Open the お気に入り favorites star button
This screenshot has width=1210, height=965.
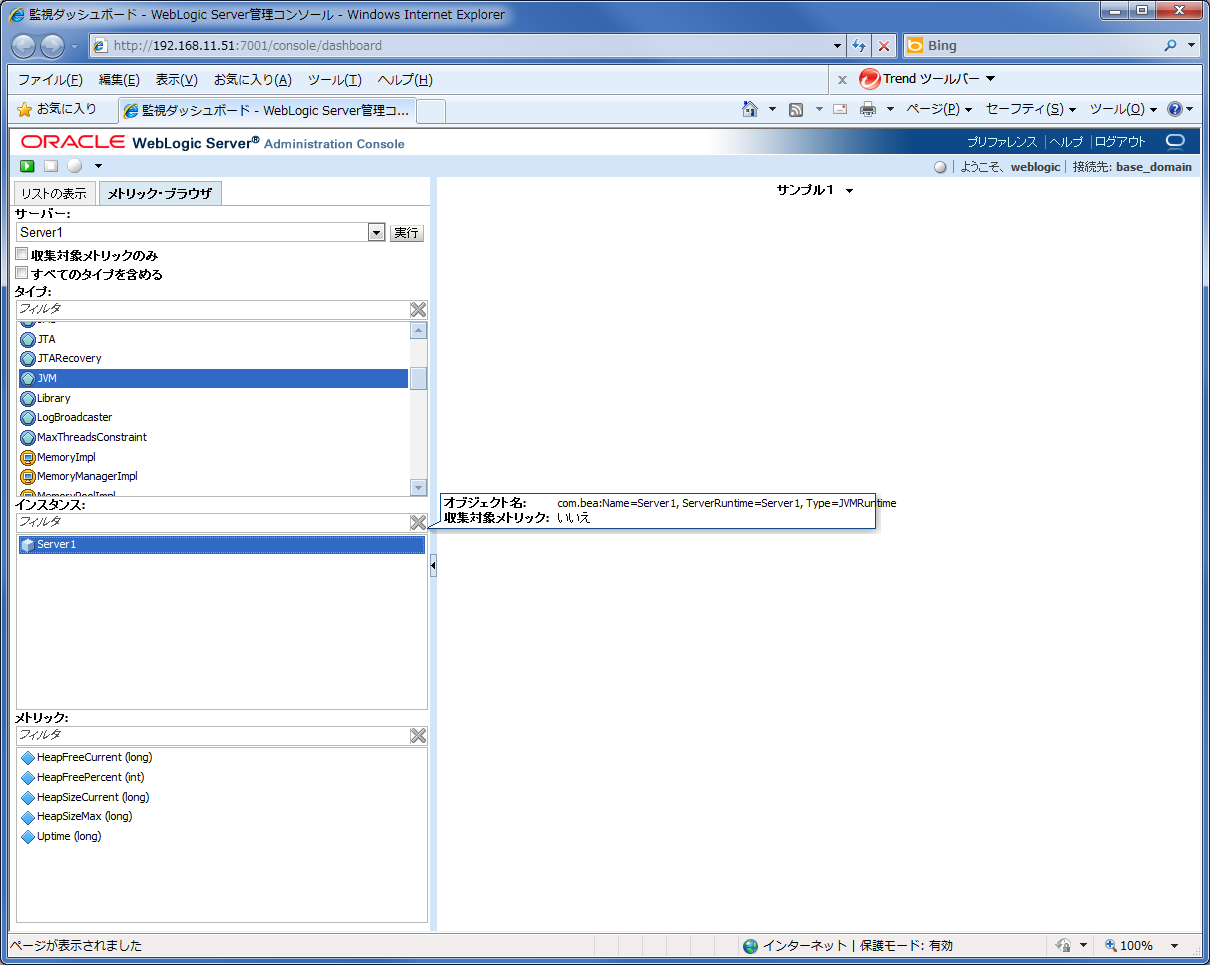tap(57, 109)
